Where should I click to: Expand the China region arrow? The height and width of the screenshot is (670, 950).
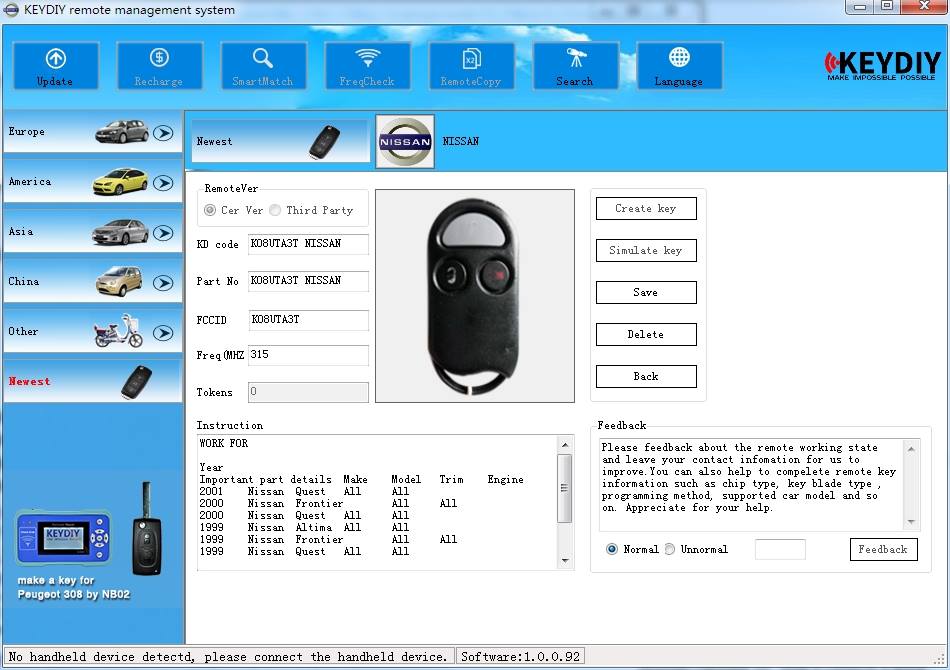coord(163,282)
